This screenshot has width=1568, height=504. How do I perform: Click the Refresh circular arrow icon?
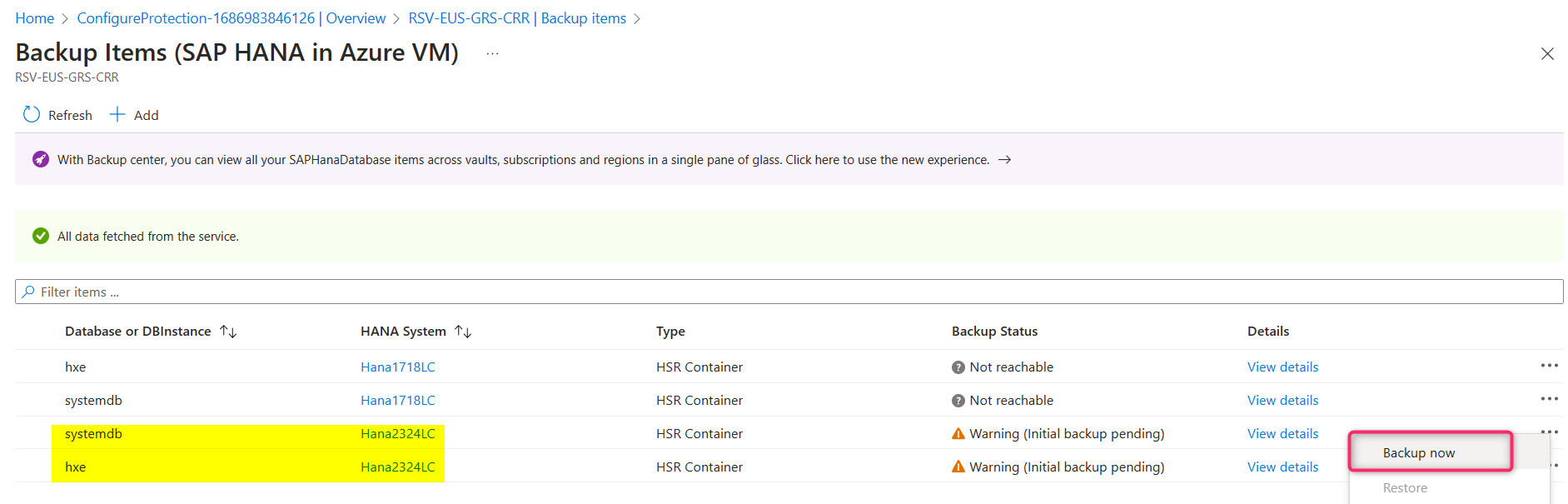click(x=32, y=115)
